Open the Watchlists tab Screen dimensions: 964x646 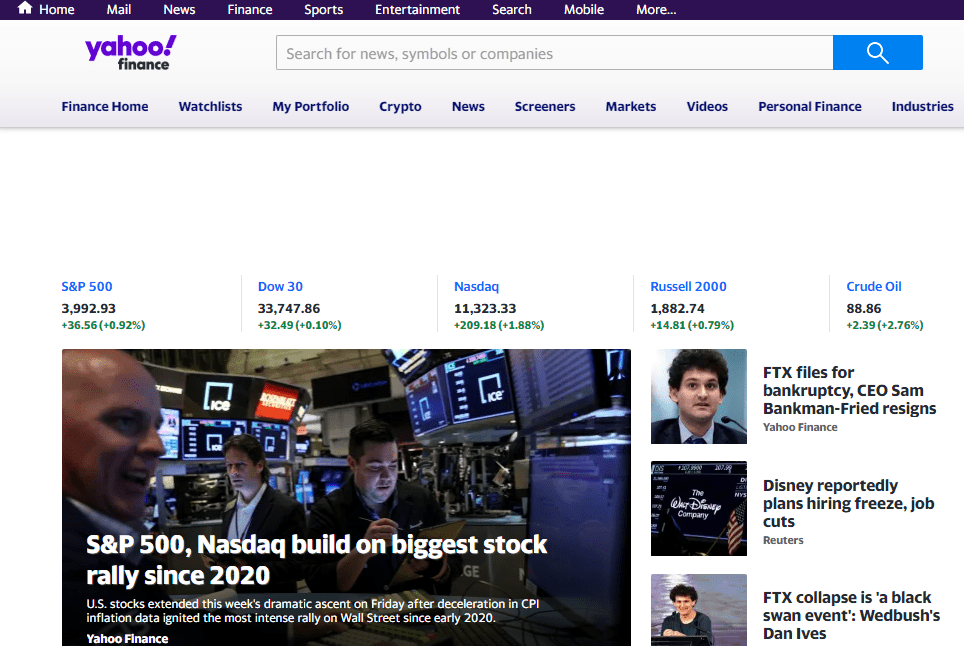(210, 106)
